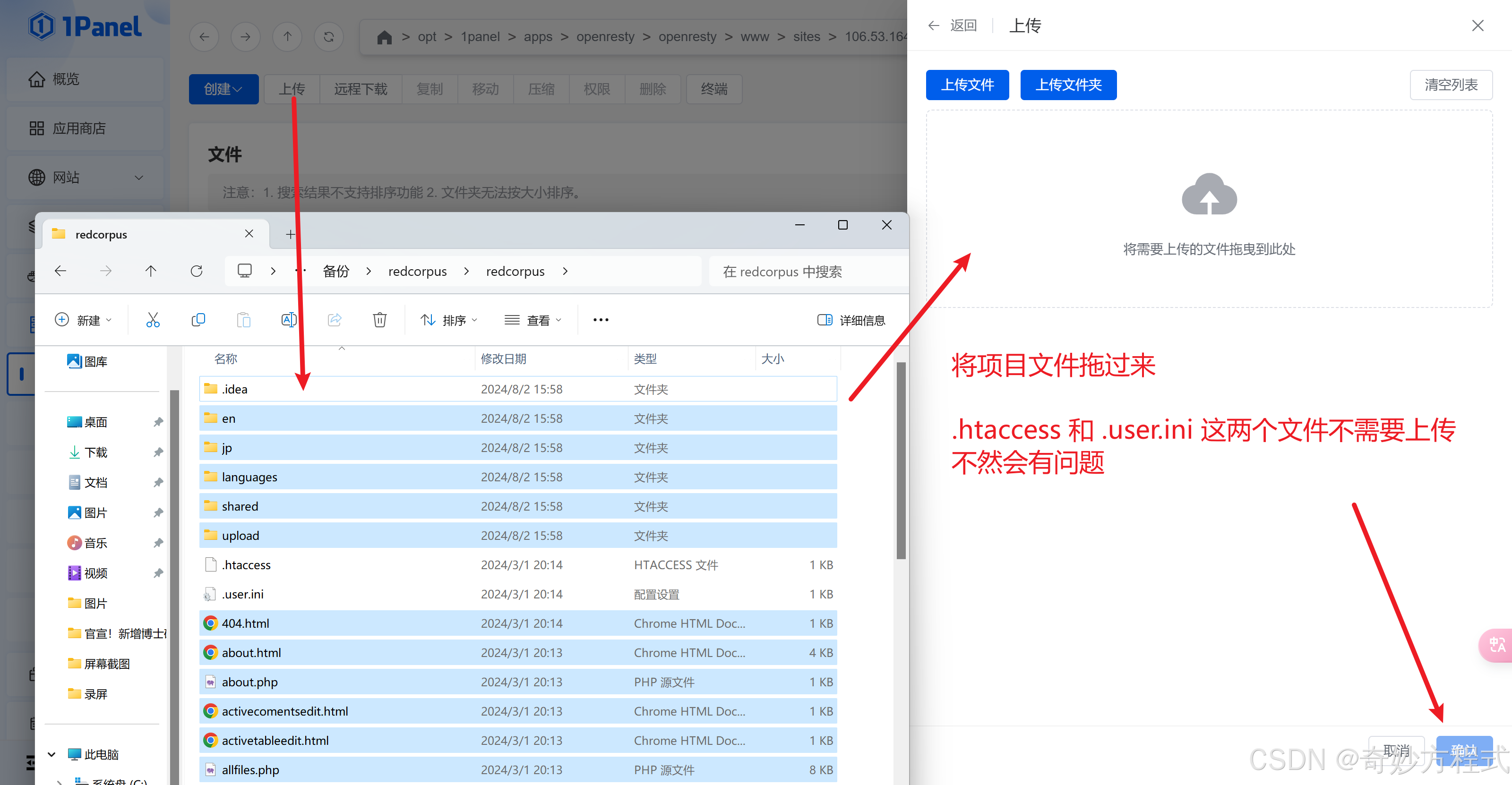This screenshot has width=1512, height=785.
Task: Click the 1Panel refresh file list icon
Action: (x=329, y=37)
